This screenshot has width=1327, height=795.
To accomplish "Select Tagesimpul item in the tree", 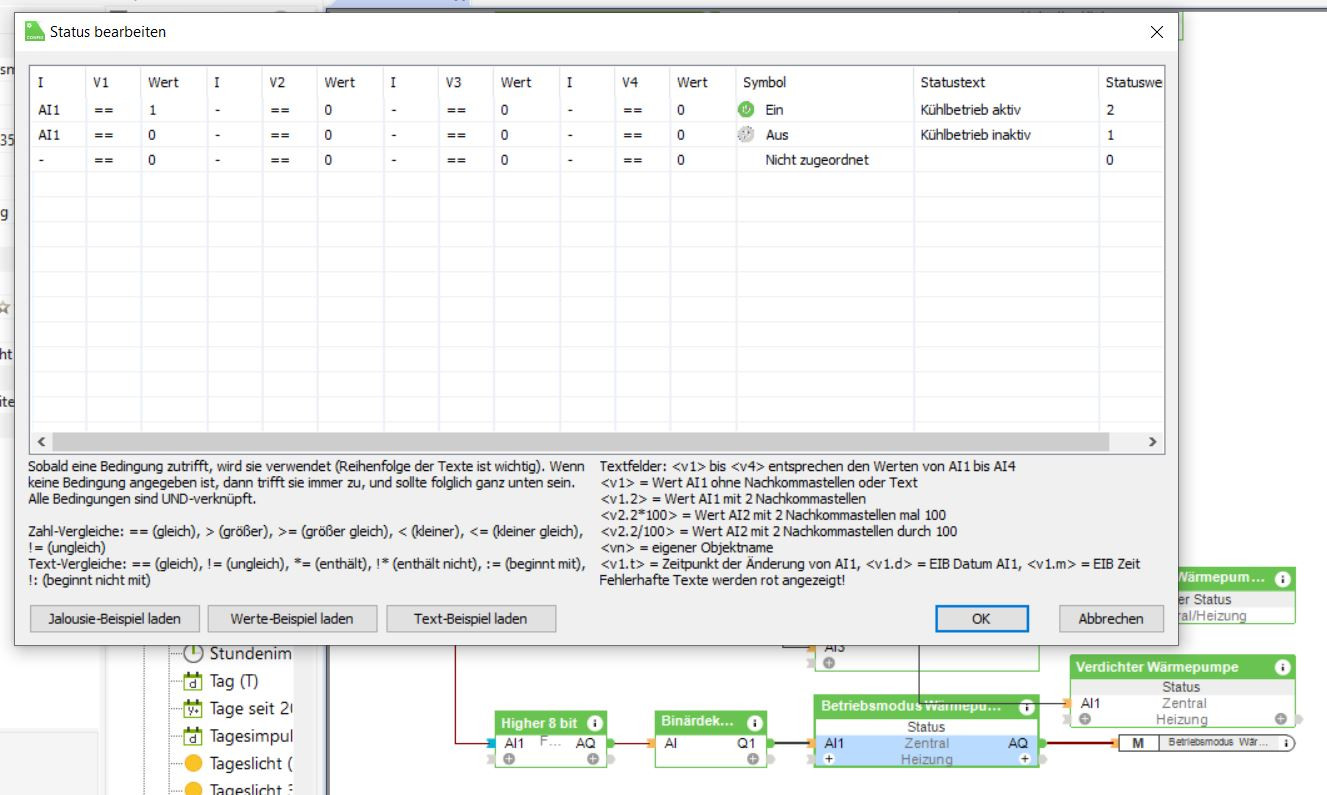I will 251,736.
